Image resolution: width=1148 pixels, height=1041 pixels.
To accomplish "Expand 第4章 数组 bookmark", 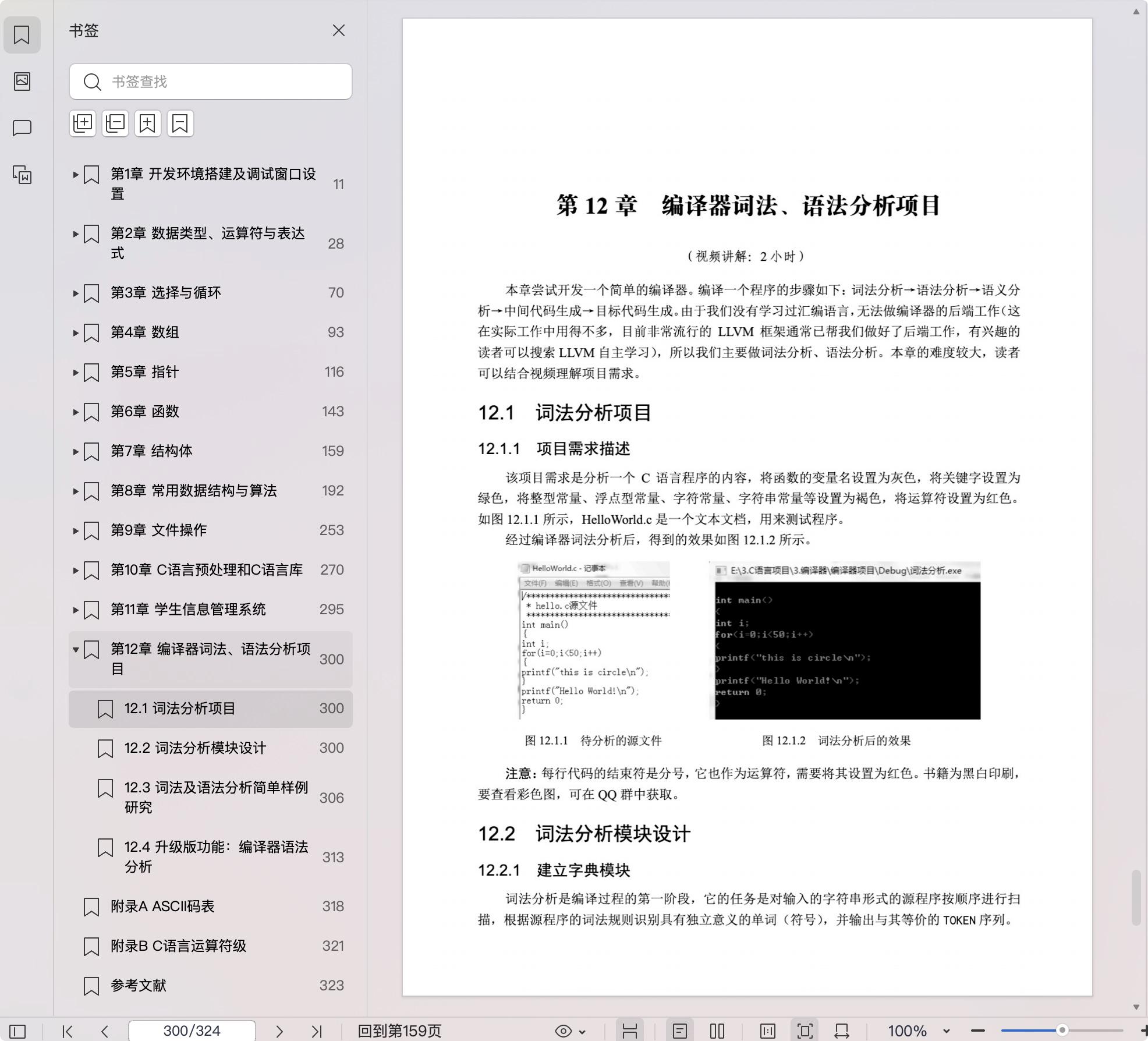I will pyautogui.click(x=75, y=332).
